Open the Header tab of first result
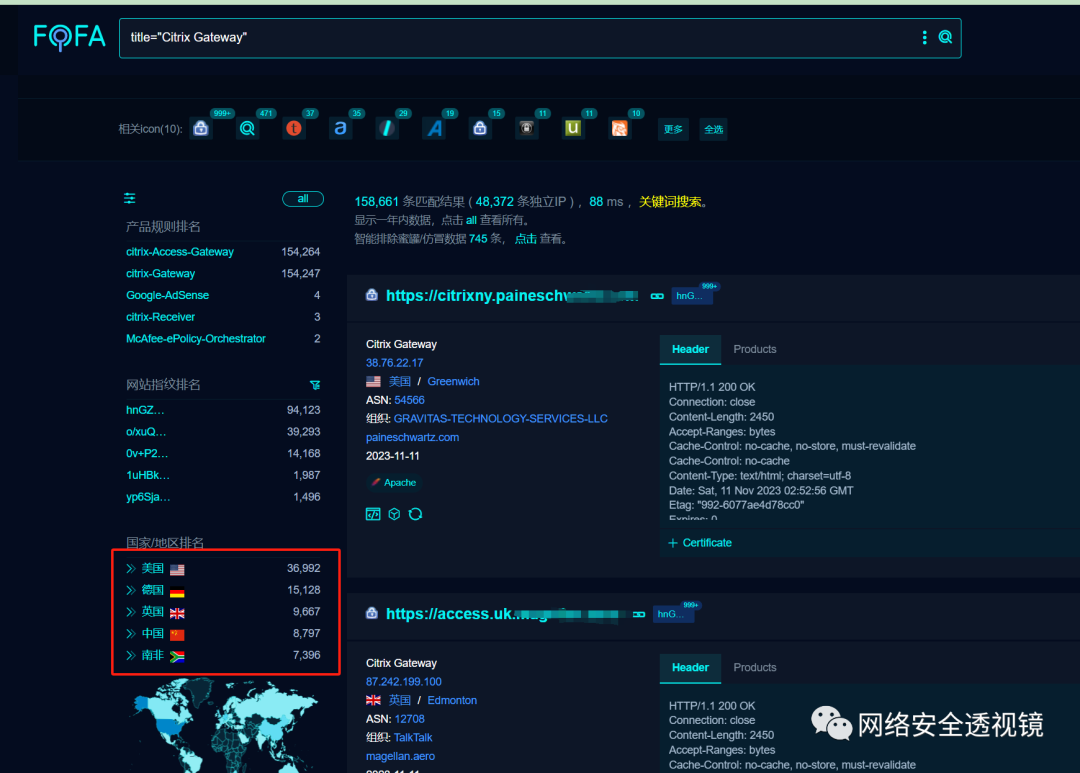The image size is (1080, 773). pyautogui.click(x=690, y=349)
